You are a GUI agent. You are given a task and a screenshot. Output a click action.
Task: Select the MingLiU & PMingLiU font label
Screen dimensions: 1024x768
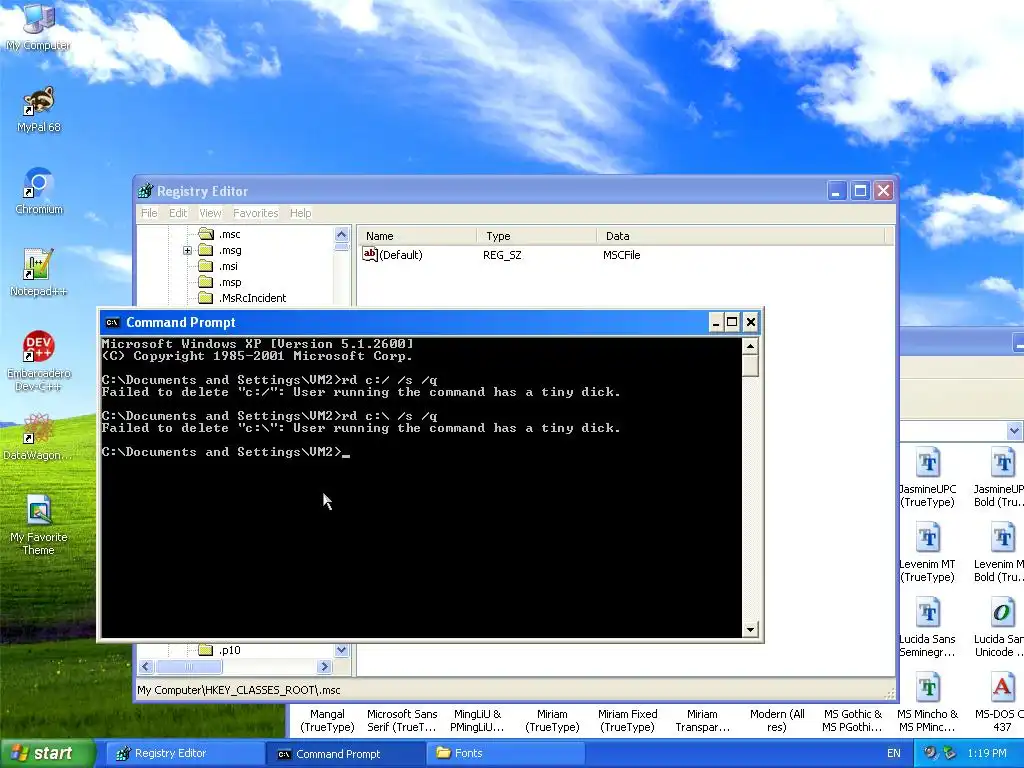tap(477, 720)
